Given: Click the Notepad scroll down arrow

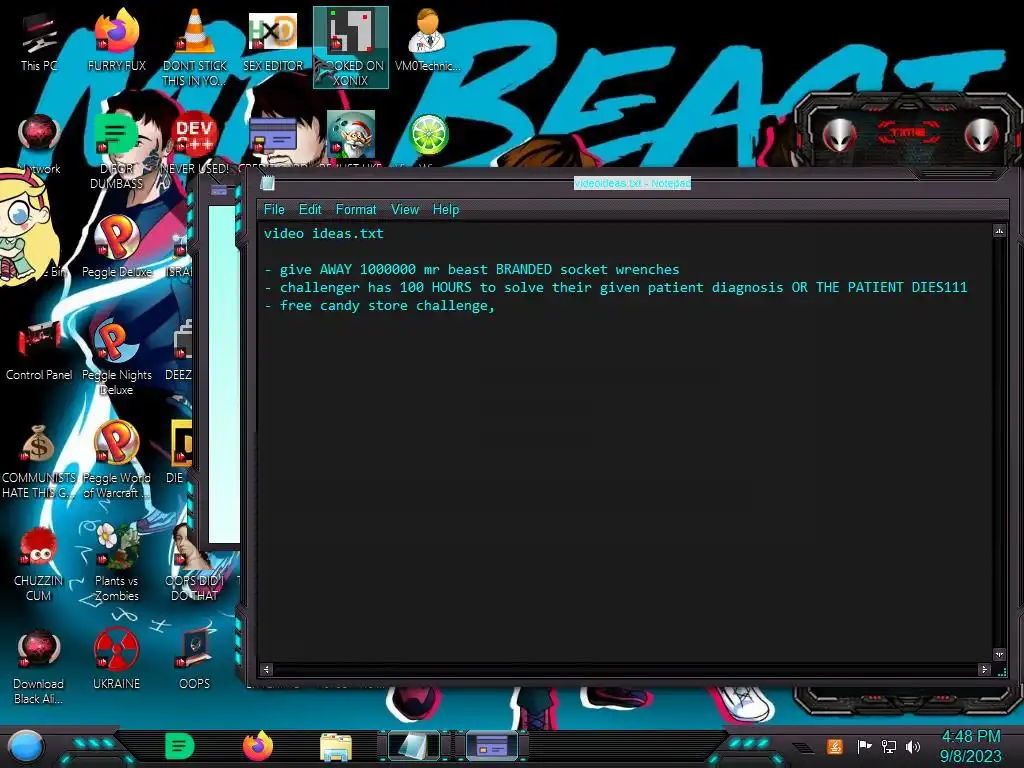Looking at the screenshot, I should [999, 654].
